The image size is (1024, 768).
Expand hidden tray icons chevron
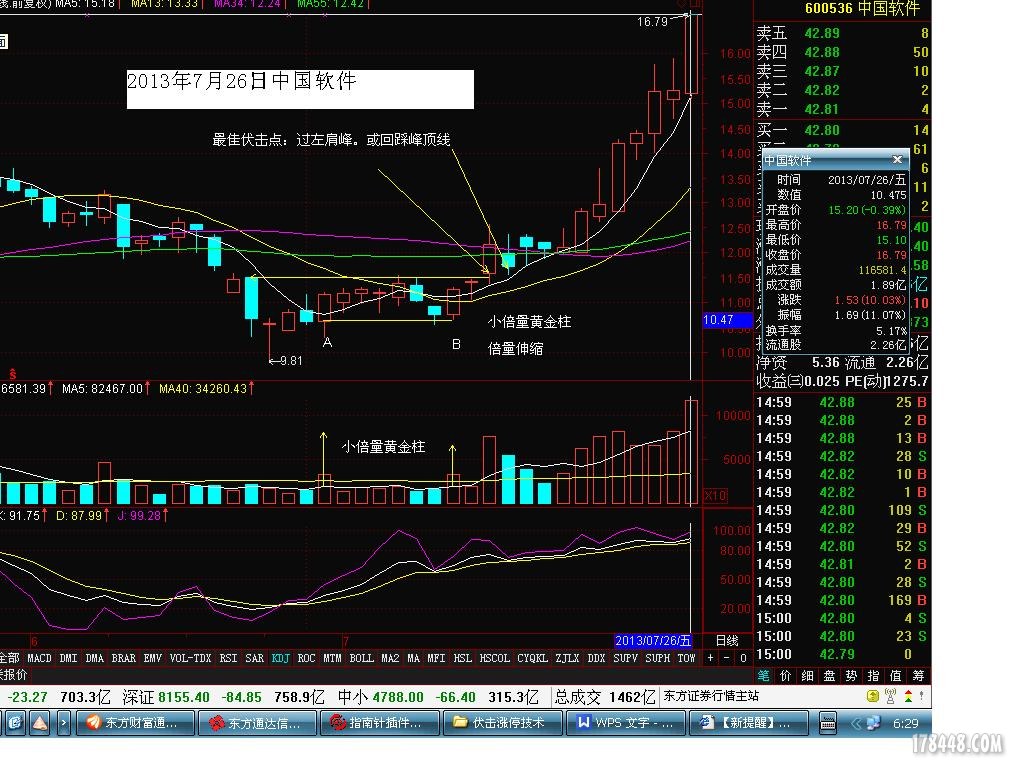[855, 721]
